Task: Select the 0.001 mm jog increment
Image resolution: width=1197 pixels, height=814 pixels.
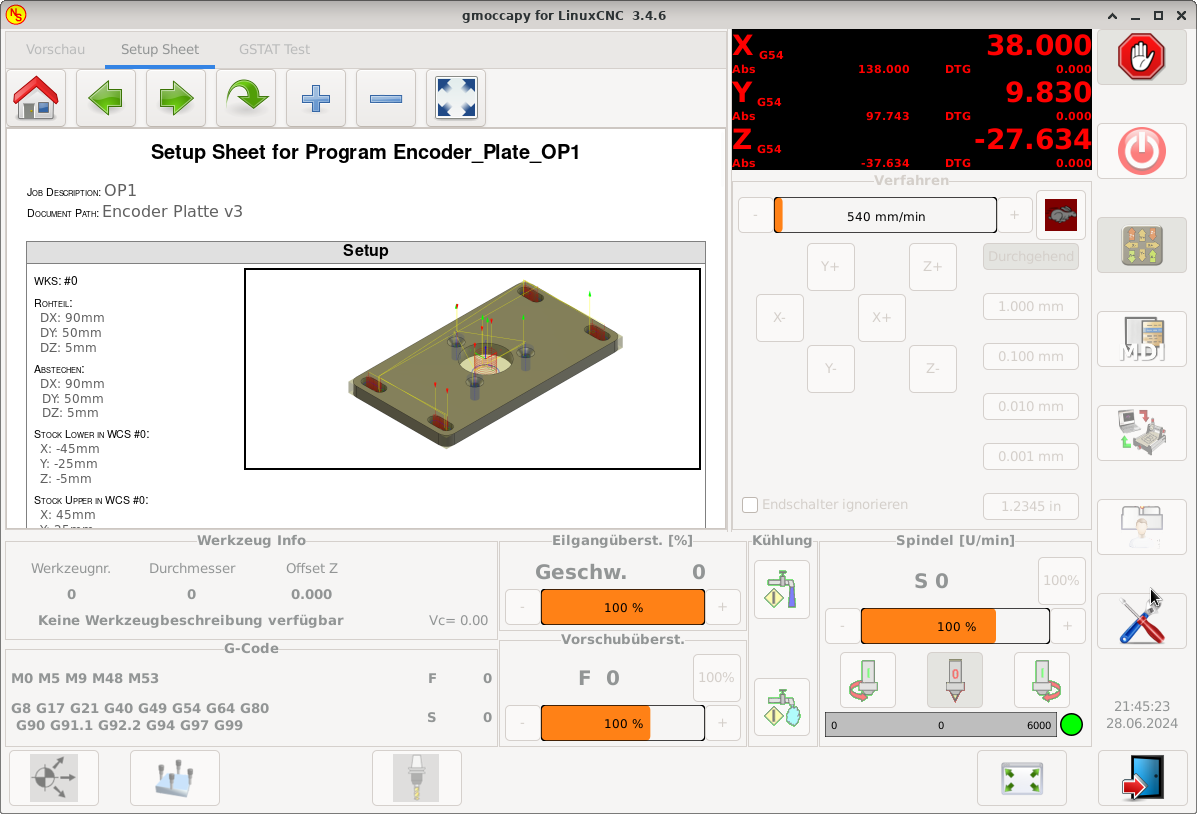Action: [x=1031, y=457]
